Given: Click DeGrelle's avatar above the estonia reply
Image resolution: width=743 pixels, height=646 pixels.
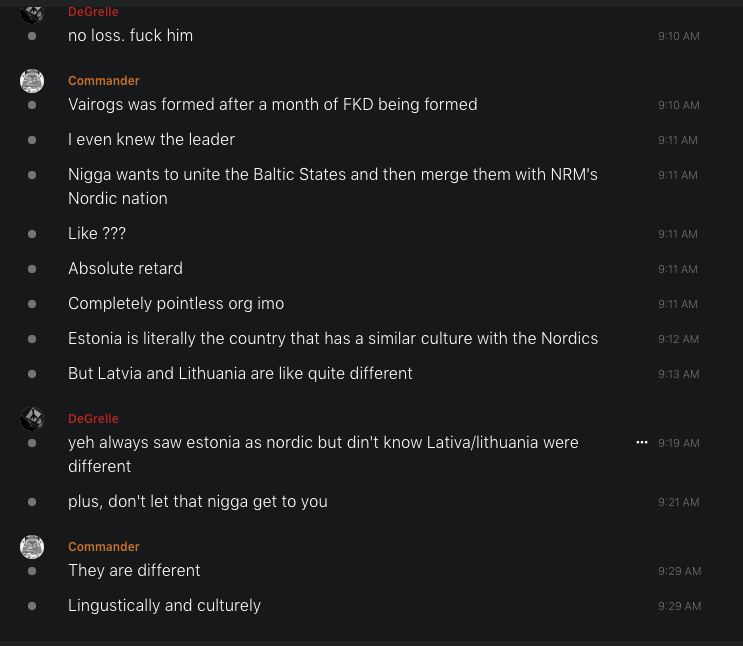Looking at the screenshot, I should click(32, 419).
